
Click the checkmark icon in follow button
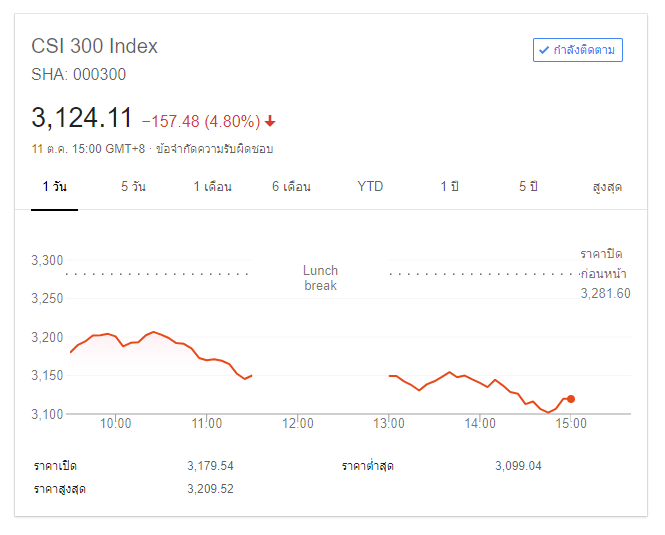pos(544,50)
